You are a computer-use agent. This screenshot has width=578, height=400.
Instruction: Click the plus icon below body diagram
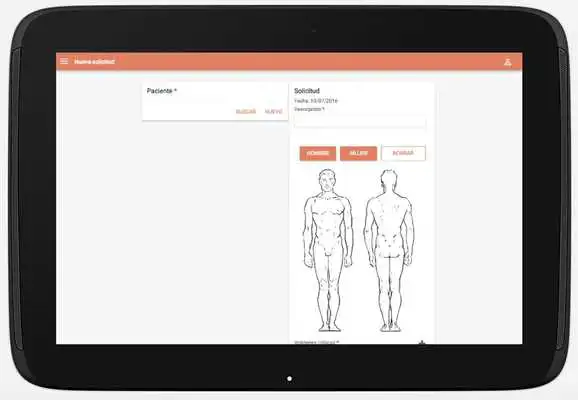click(x=422, y=342)
